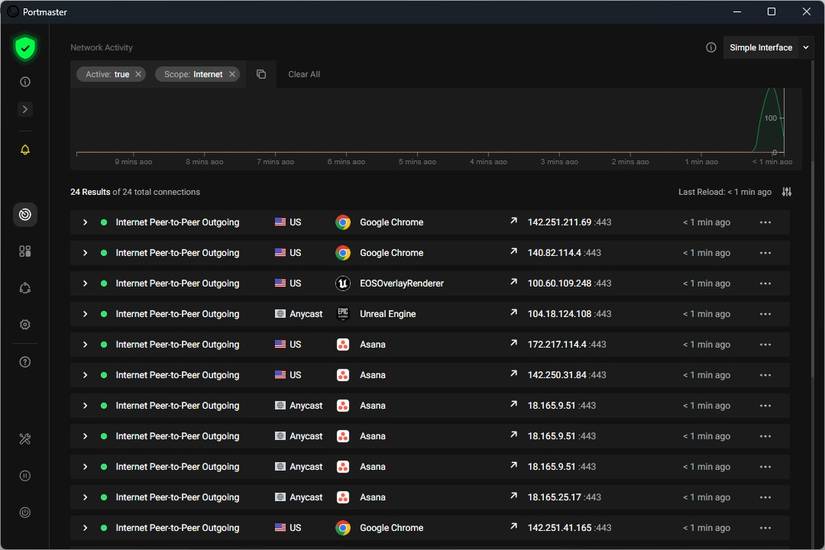Viewport: 825px width, 550px height.
Task: Click Clear All filters
Action: 304,74
